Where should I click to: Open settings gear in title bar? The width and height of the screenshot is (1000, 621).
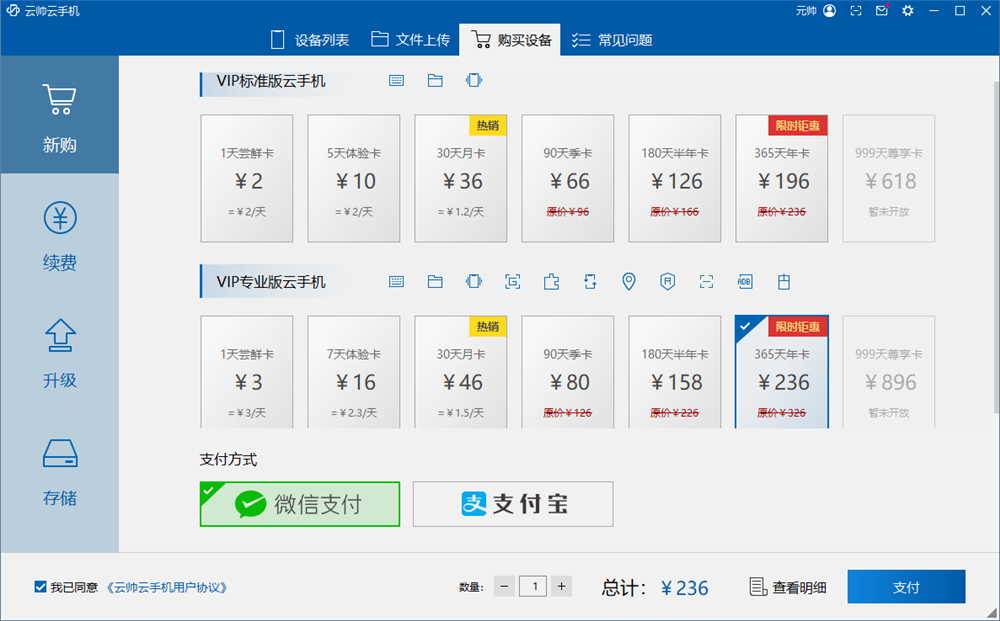(x=908, y=11)
